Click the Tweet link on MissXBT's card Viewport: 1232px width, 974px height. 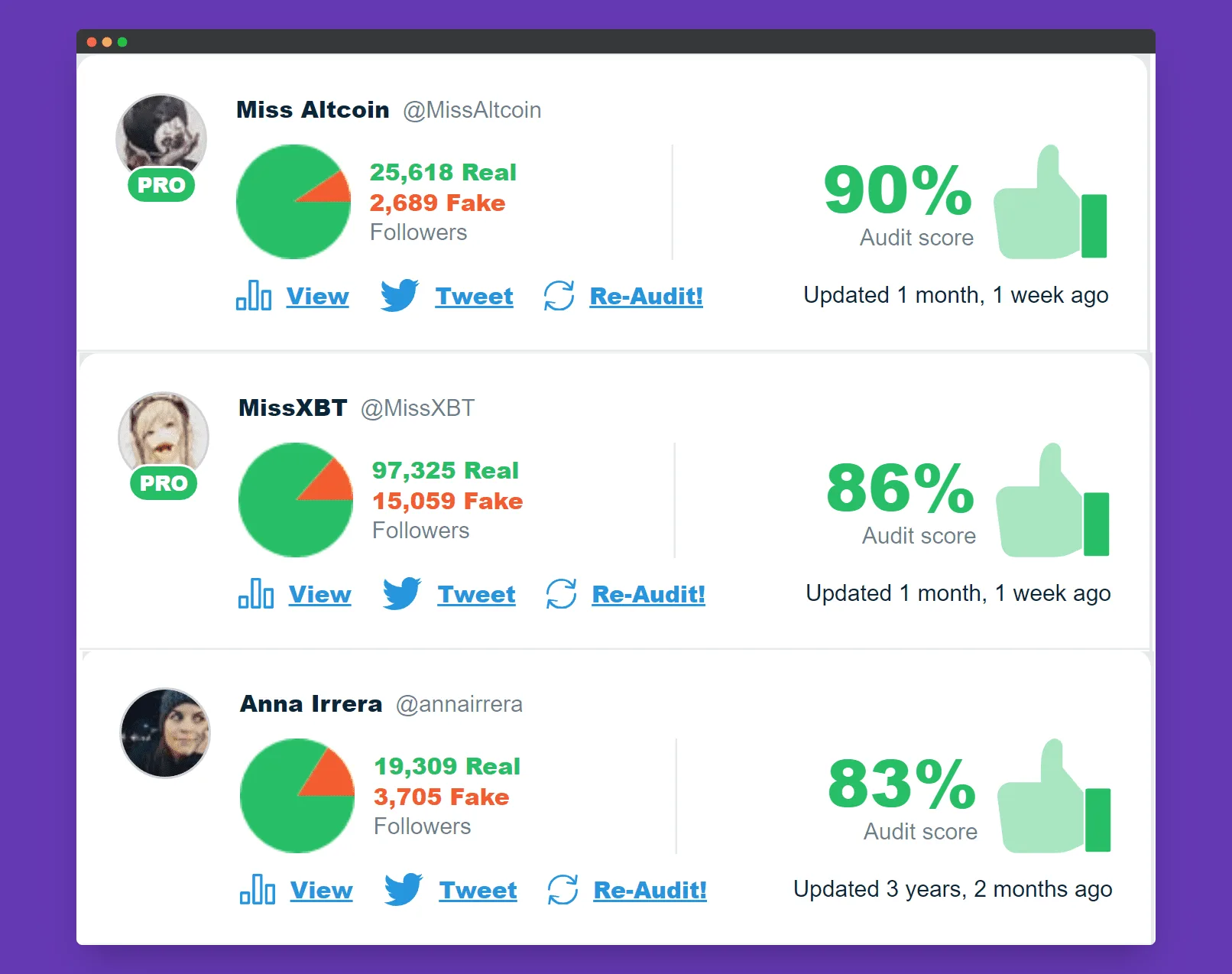click(x=476, y=594)
